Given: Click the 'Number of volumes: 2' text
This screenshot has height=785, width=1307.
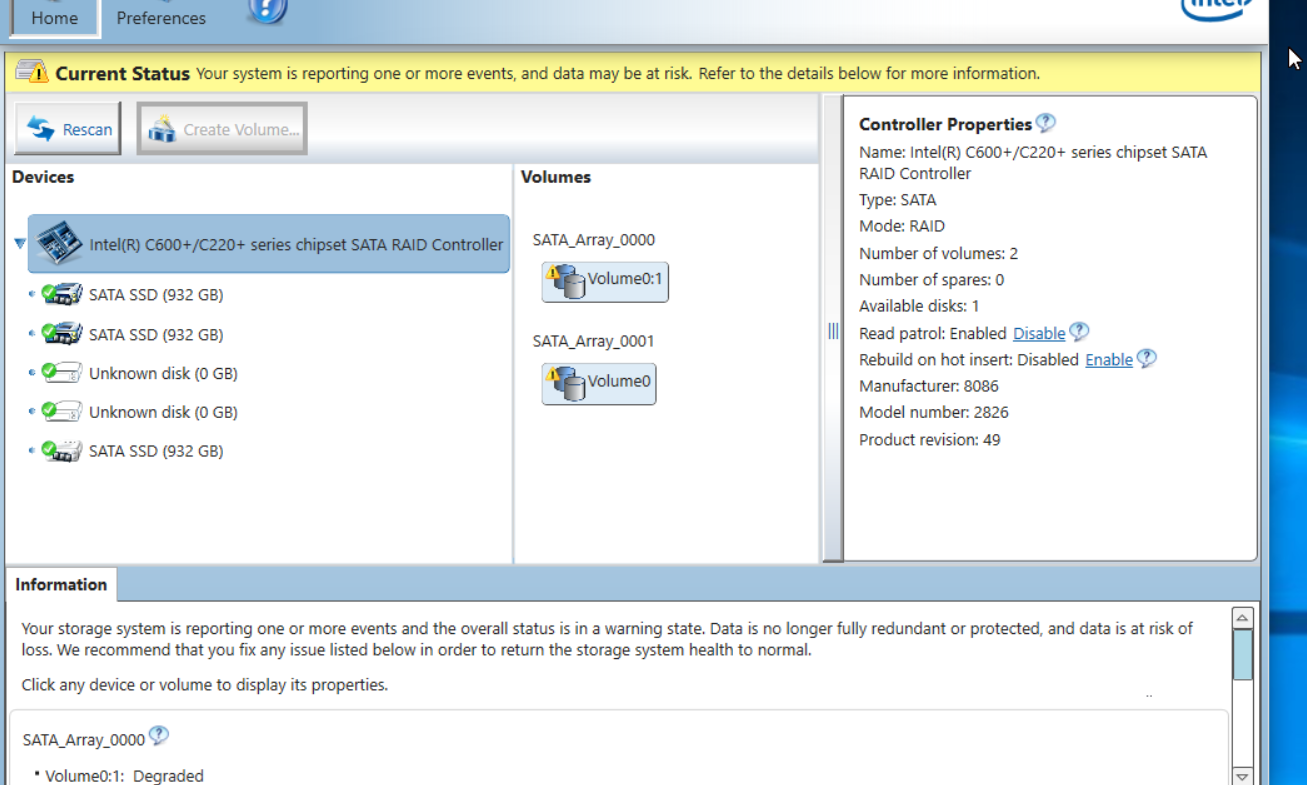Looking at the screenshot, I should [938, 253].
